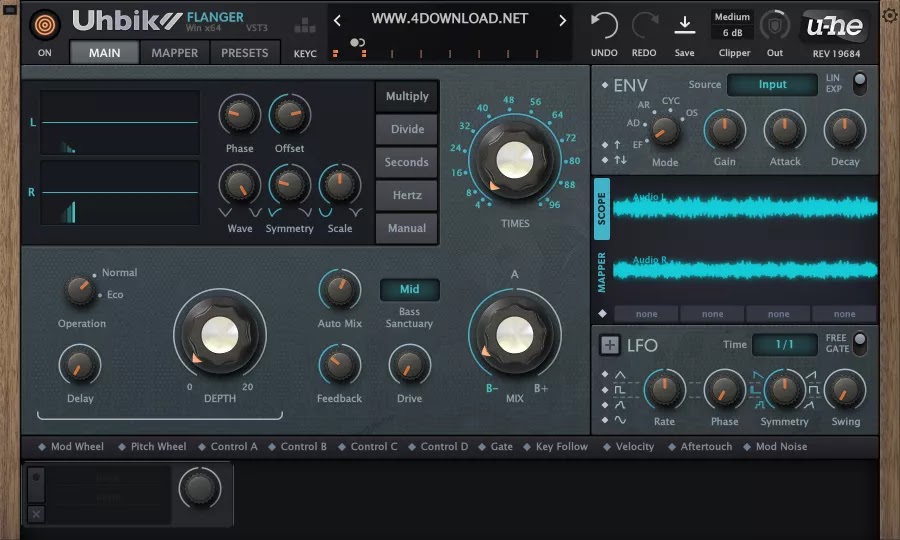
Task: Toggle the LIN/EXP envelope switch
Action: click(x=859, y=83)
